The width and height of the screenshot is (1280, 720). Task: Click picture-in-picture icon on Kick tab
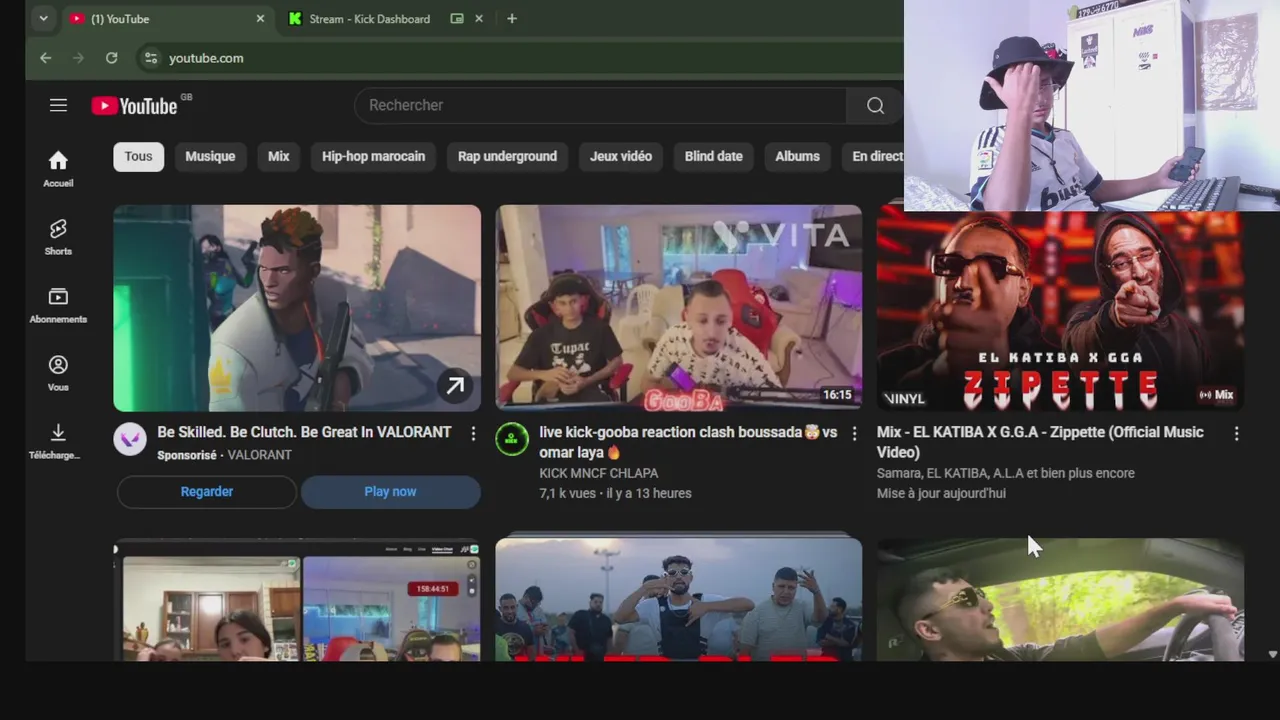[x=457, y=18]
